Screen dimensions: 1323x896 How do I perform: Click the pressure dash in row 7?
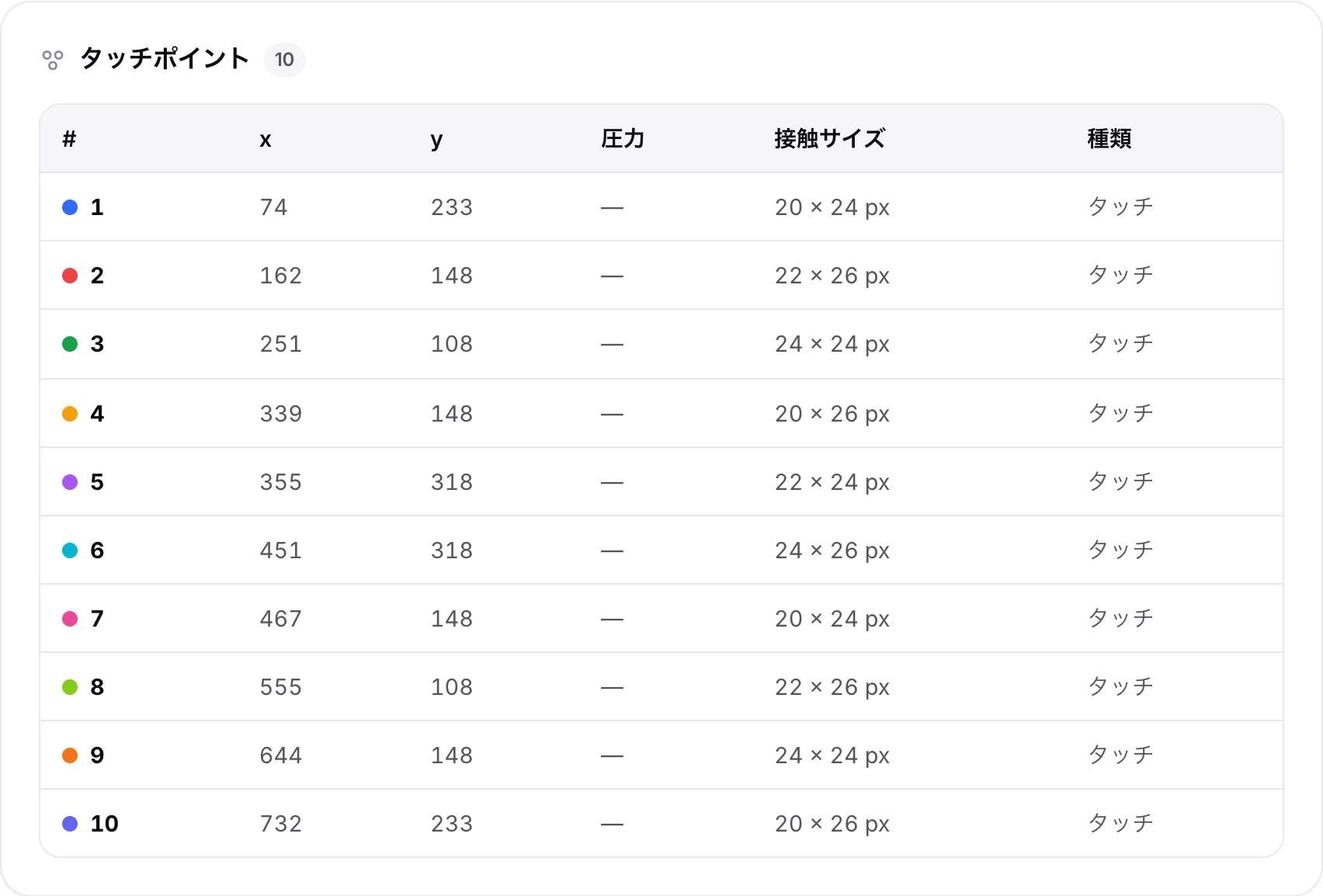(612, 620)
